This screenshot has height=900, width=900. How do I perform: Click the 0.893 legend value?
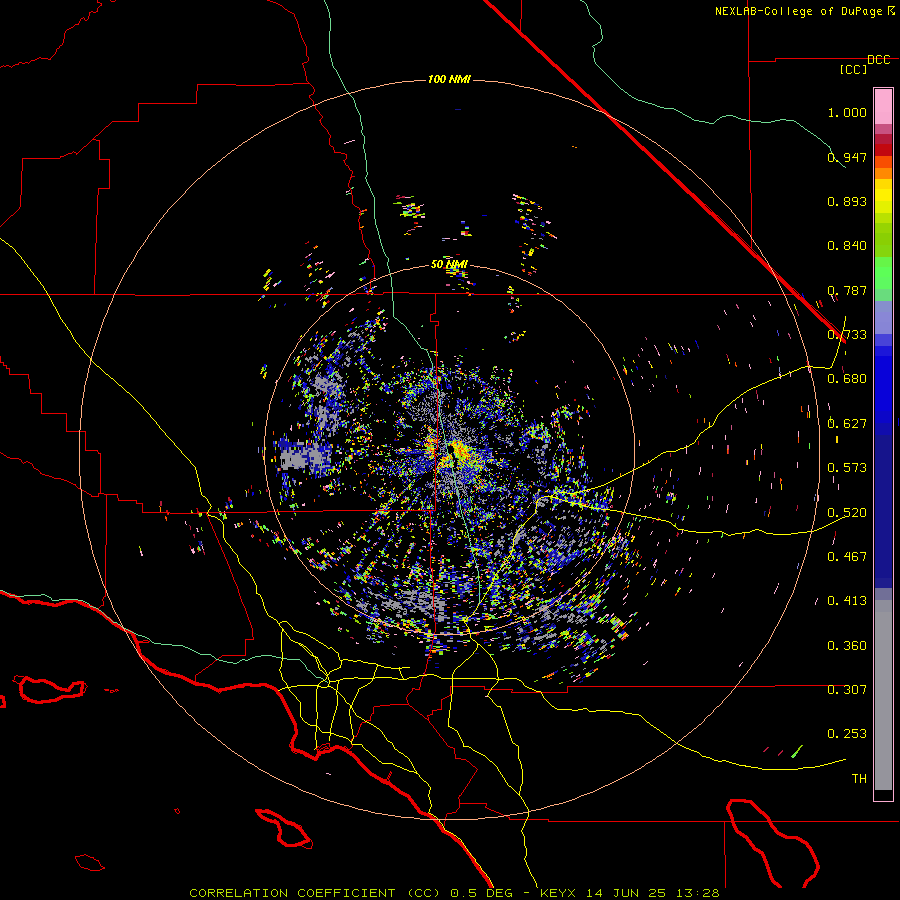847,201
